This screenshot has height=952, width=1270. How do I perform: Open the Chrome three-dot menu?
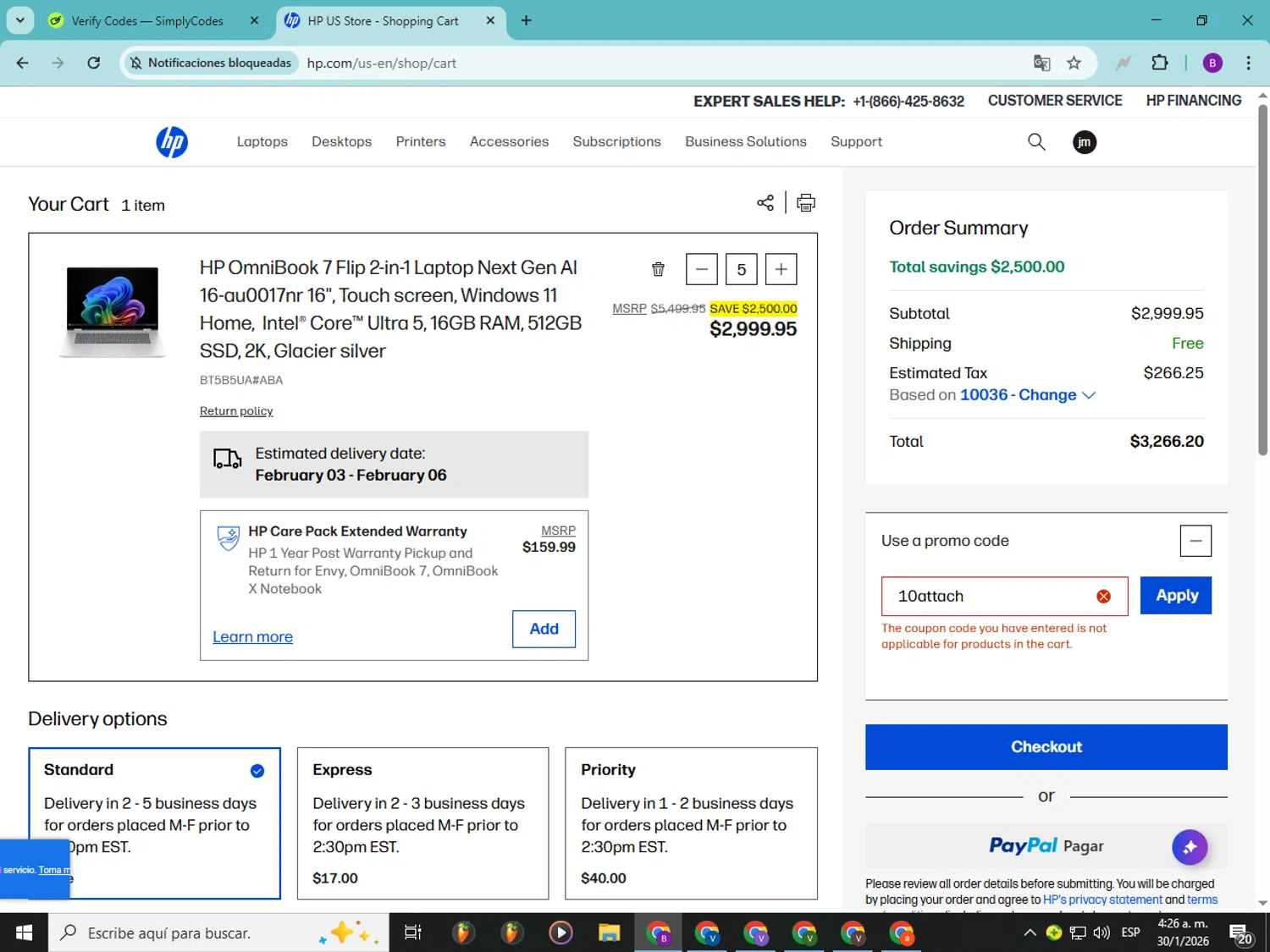pos(1249,63)
